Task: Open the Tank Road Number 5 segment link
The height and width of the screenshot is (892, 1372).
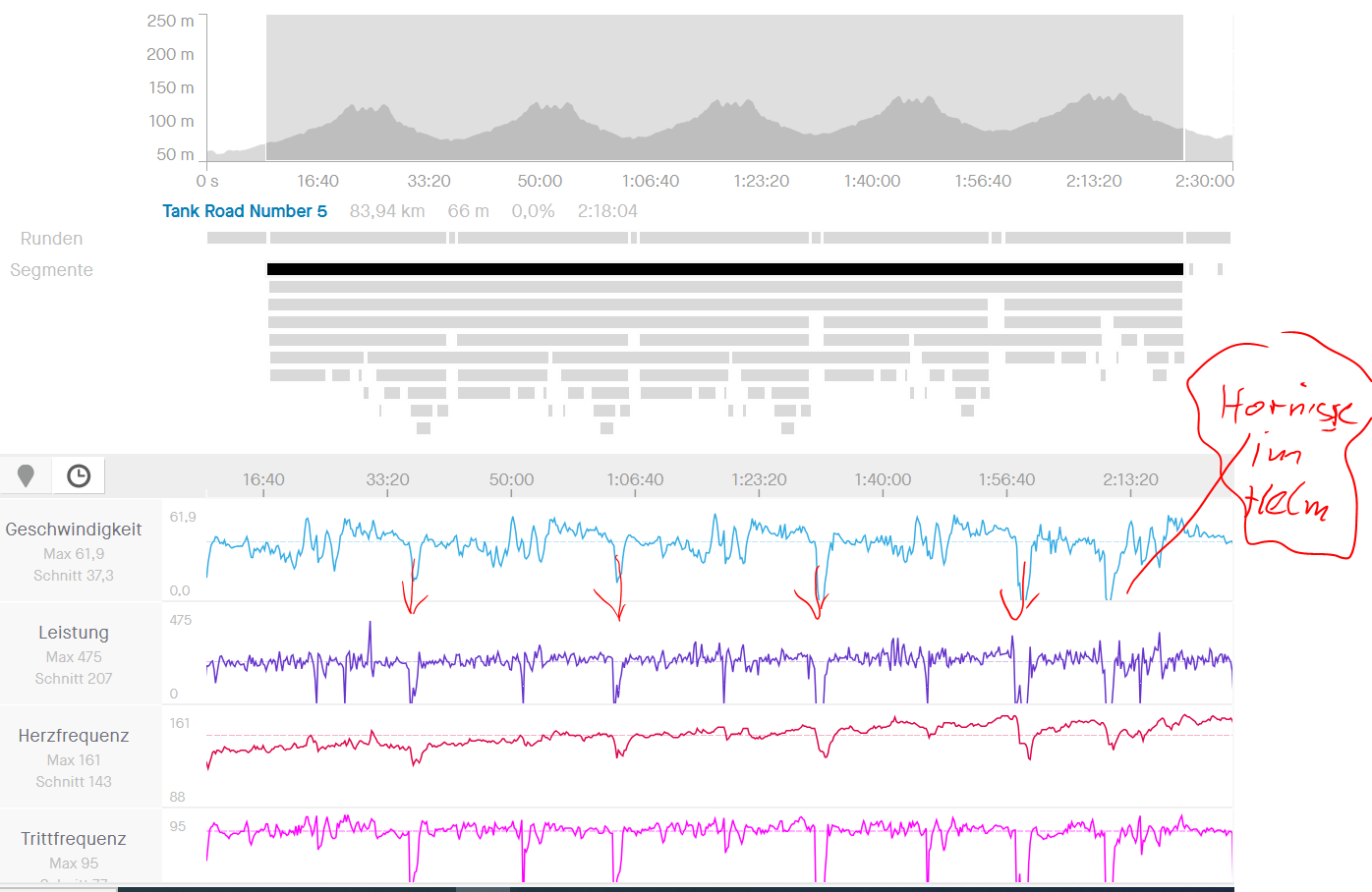Action: tap(245, 211)
